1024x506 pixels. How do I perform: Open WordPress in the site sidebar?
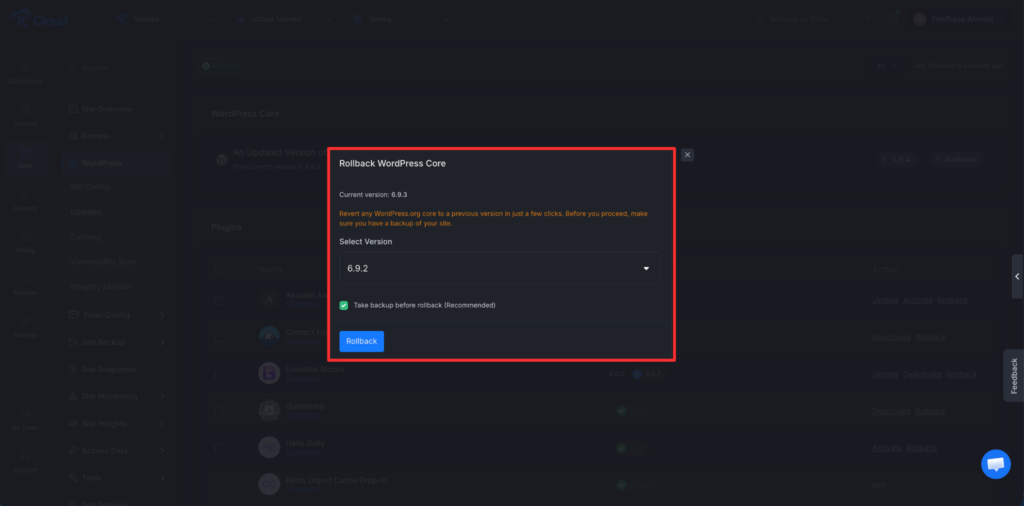click(x=102, y=163)
